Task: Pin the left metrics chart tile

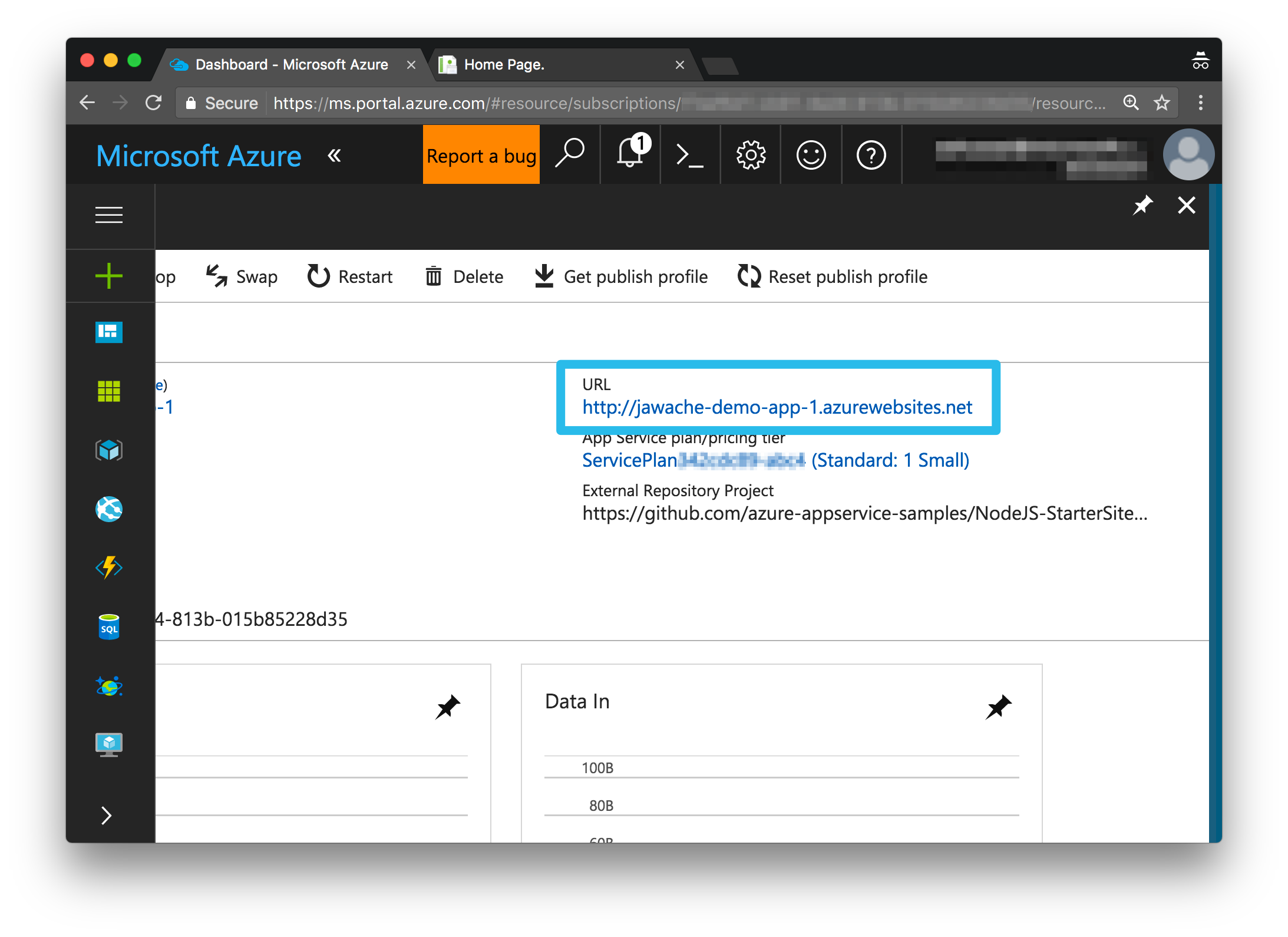Action: tap(448, 707)
